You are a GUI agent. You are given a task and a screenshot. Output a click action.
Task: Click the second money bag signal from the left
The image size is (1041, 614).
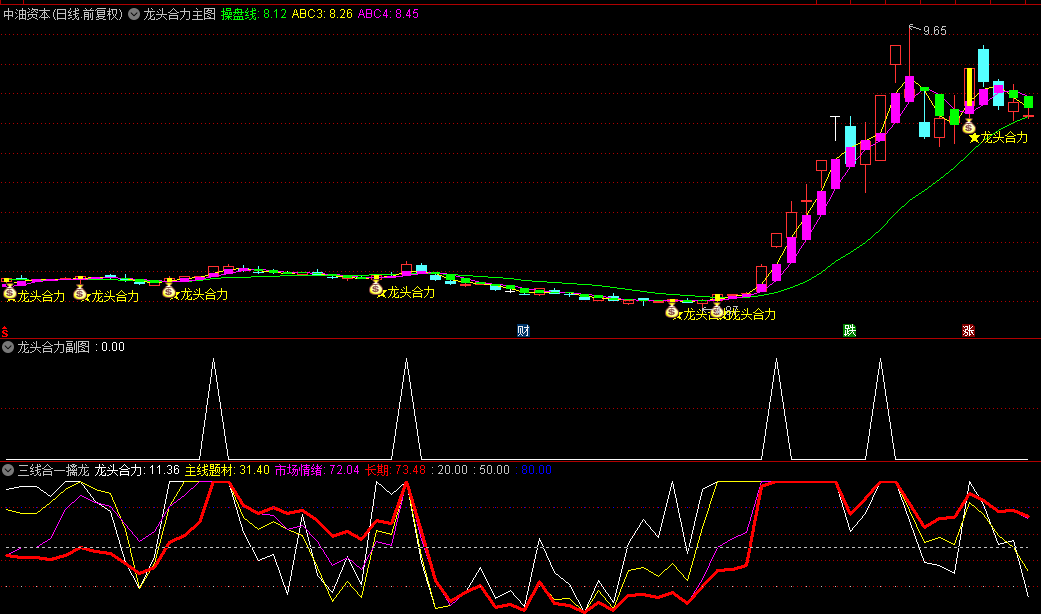click(80, 292)
